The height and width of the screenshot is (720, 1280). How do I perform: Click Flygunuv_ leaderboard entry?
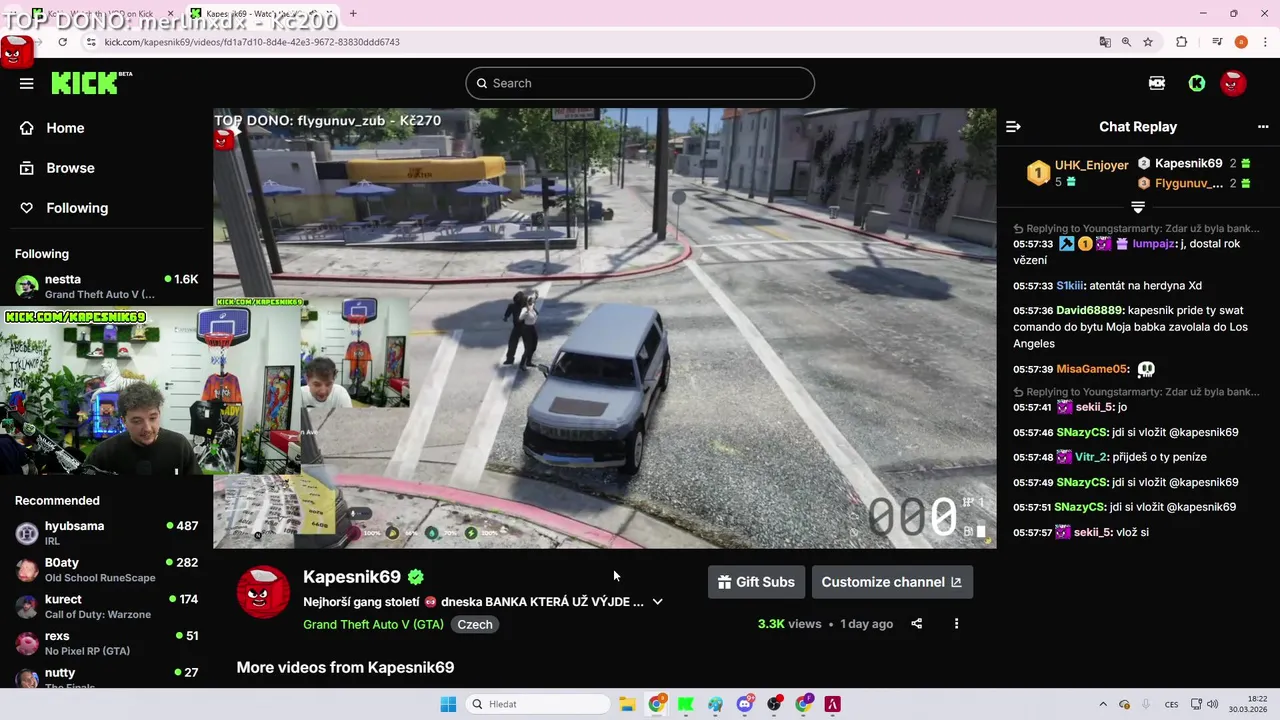pyautogui.click(x=1189, y=183)
